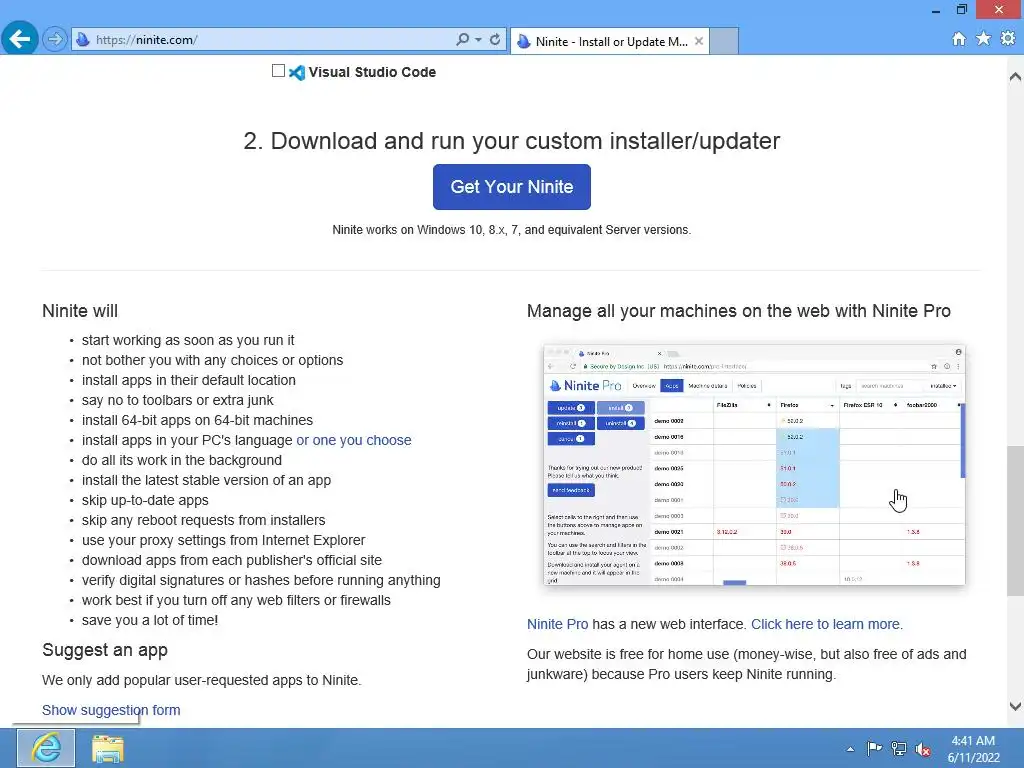Click 'Download and run your custom installer/updater' heading
This screenshot has height=768, width=1024.
(x=512, y=141)
